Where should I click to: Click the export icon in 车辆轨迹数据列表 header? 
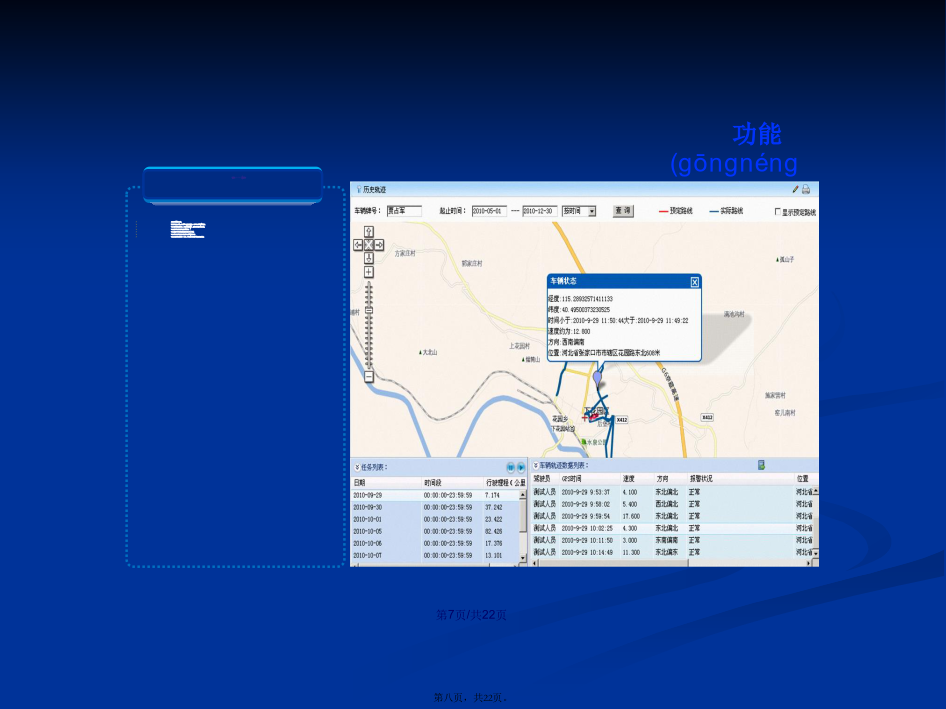pos(761,465)
